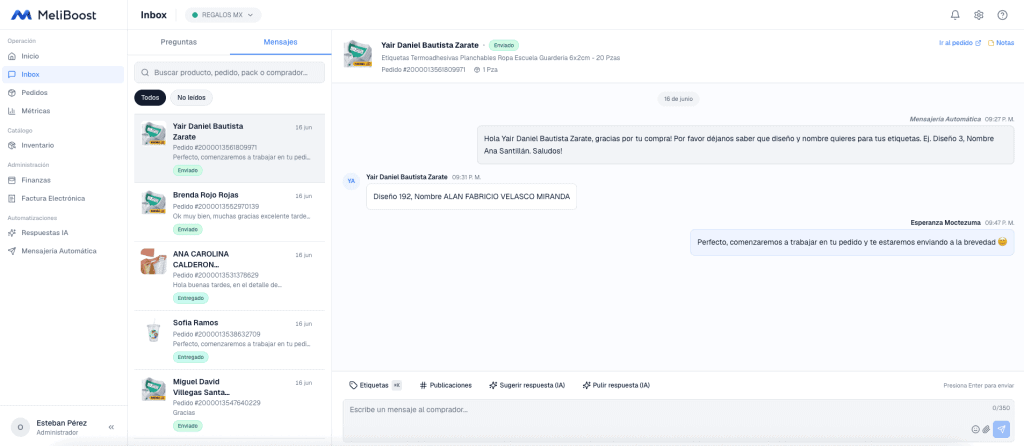Expand the REGALOS MX store dropdown
Image resolution: width=1024 pixels, height=446 pixels.
click(223, 15)
